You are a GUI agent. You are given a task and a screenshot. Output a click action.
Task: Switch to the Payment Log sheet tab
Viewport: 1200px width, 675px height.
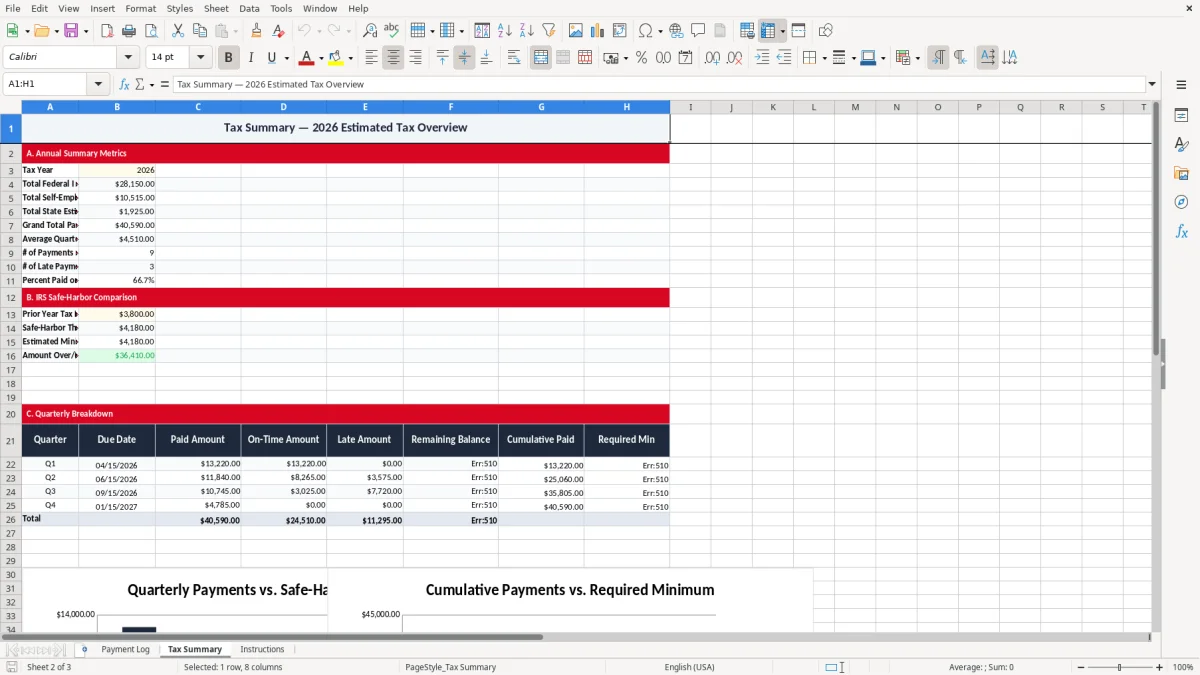pyautogui.click(x=125, y=649)
